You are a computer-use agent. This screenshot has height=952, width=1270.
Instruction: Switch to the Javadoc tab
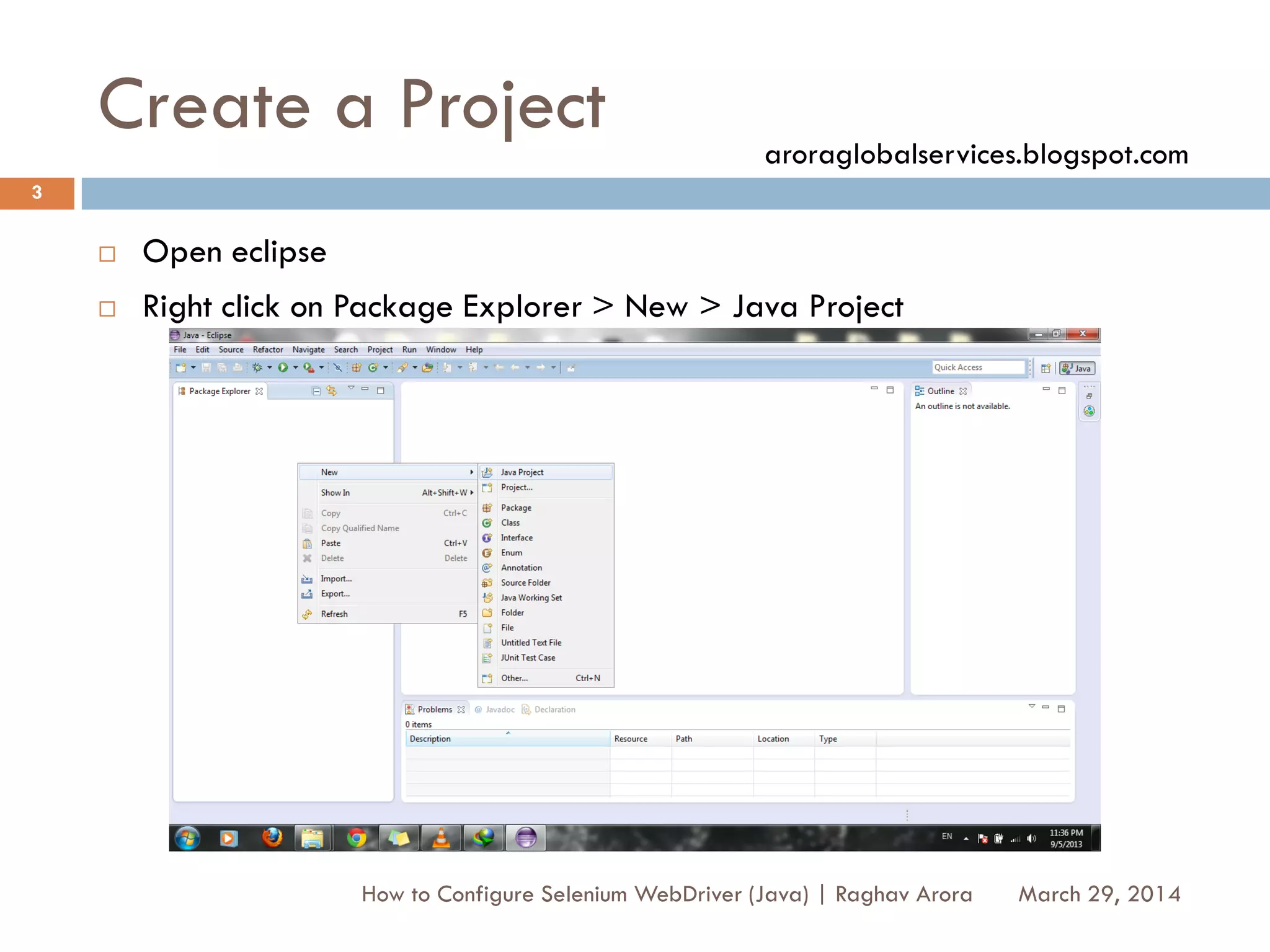[x=495, y=710]
